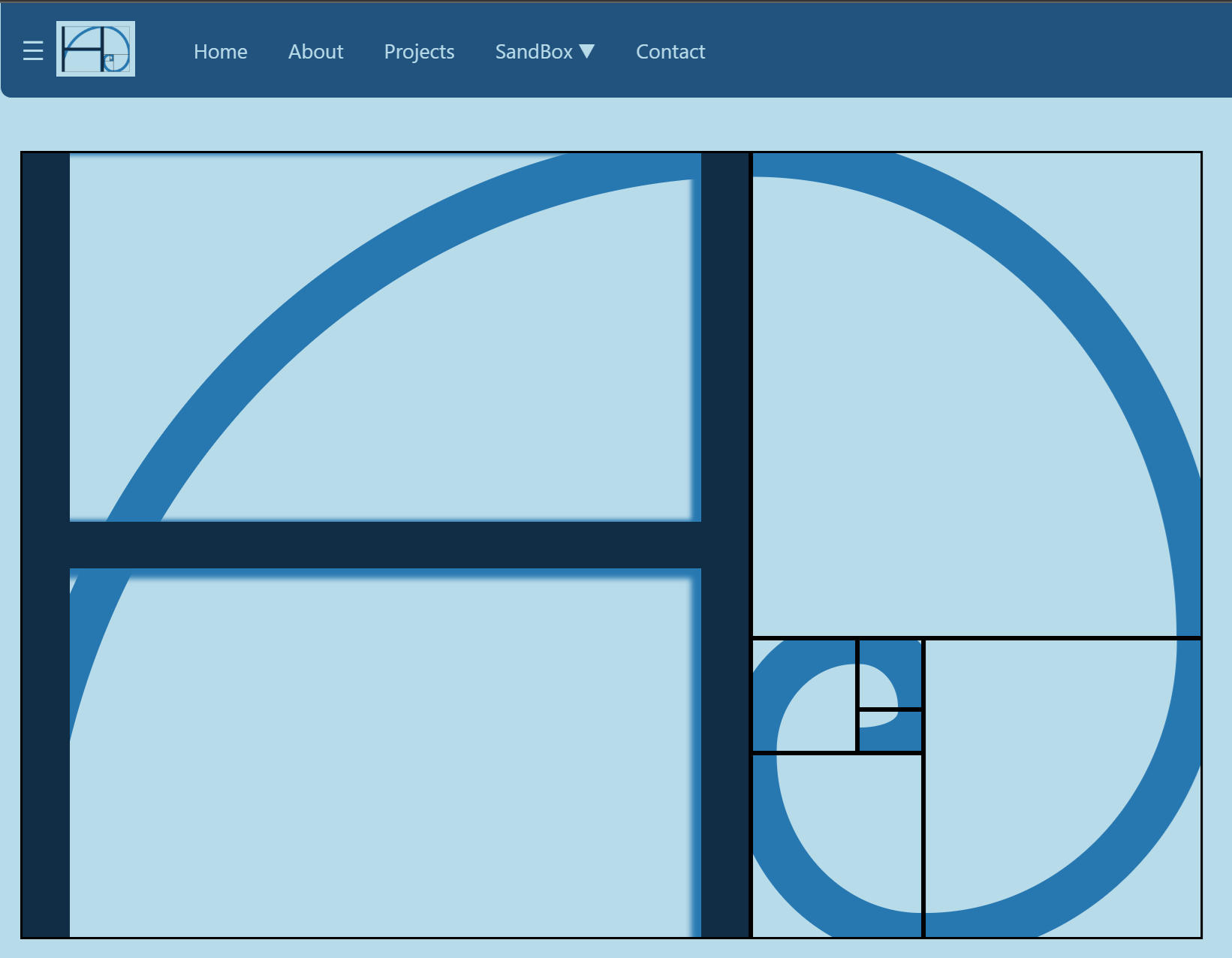Open the Contact page link
This screenshot has height=958, width=1232.
pos(670,52)
